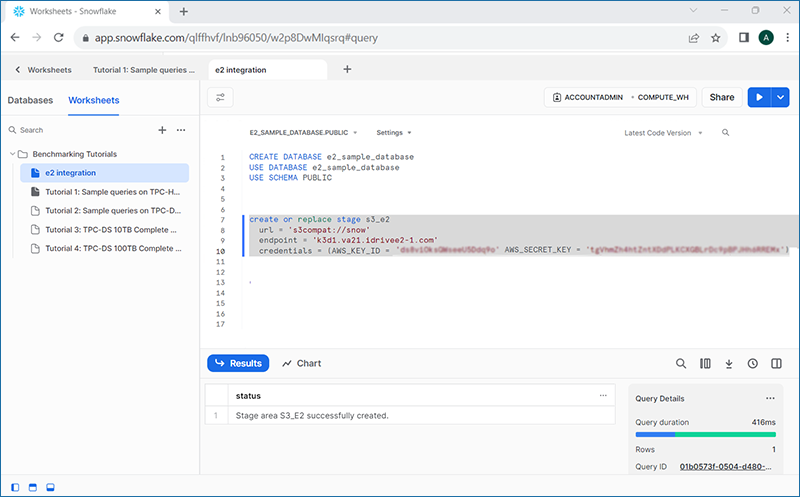The image size is (800, 497).
Task: Open Query Details more options ellipsis
Action: tap(770, 399)
